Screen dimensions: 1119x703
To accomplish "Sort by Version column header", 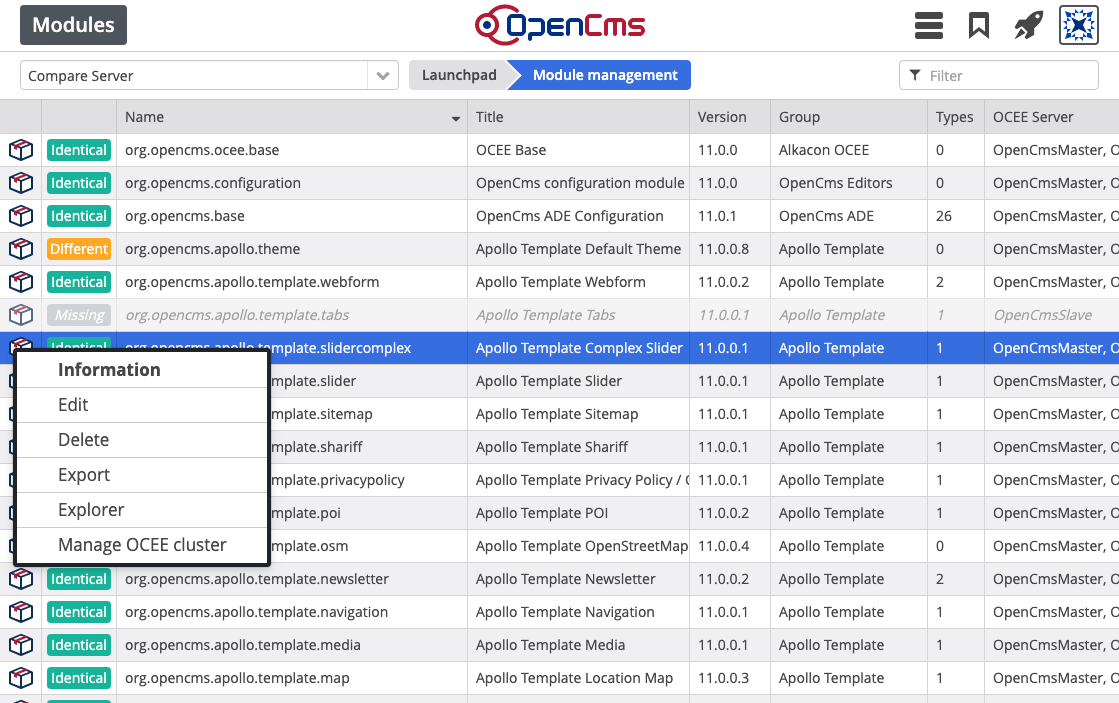I will tap(729, 117).
